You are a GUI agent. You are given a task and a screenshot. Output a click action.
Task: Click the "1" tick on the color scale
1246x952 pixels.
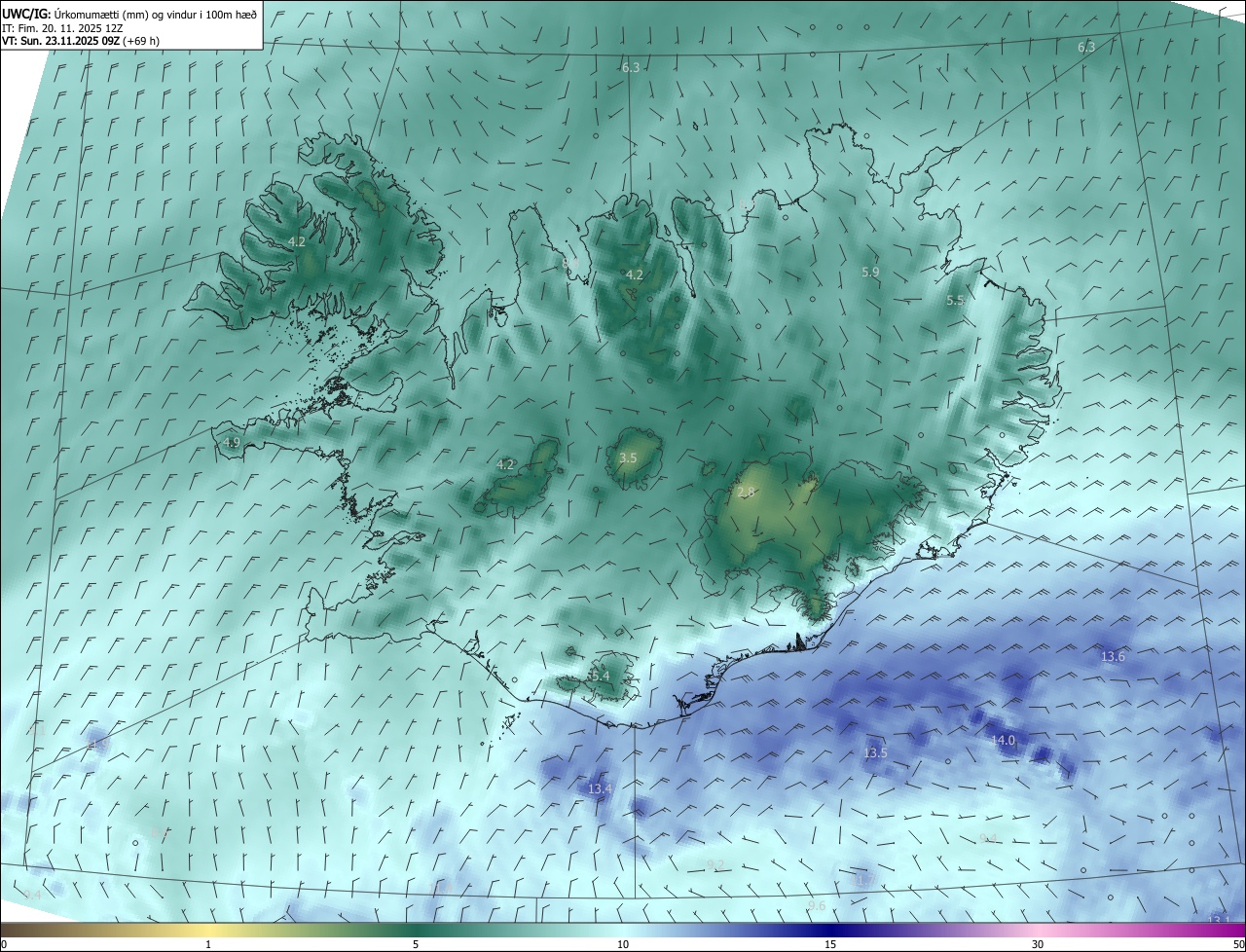(x=208, y=944)
